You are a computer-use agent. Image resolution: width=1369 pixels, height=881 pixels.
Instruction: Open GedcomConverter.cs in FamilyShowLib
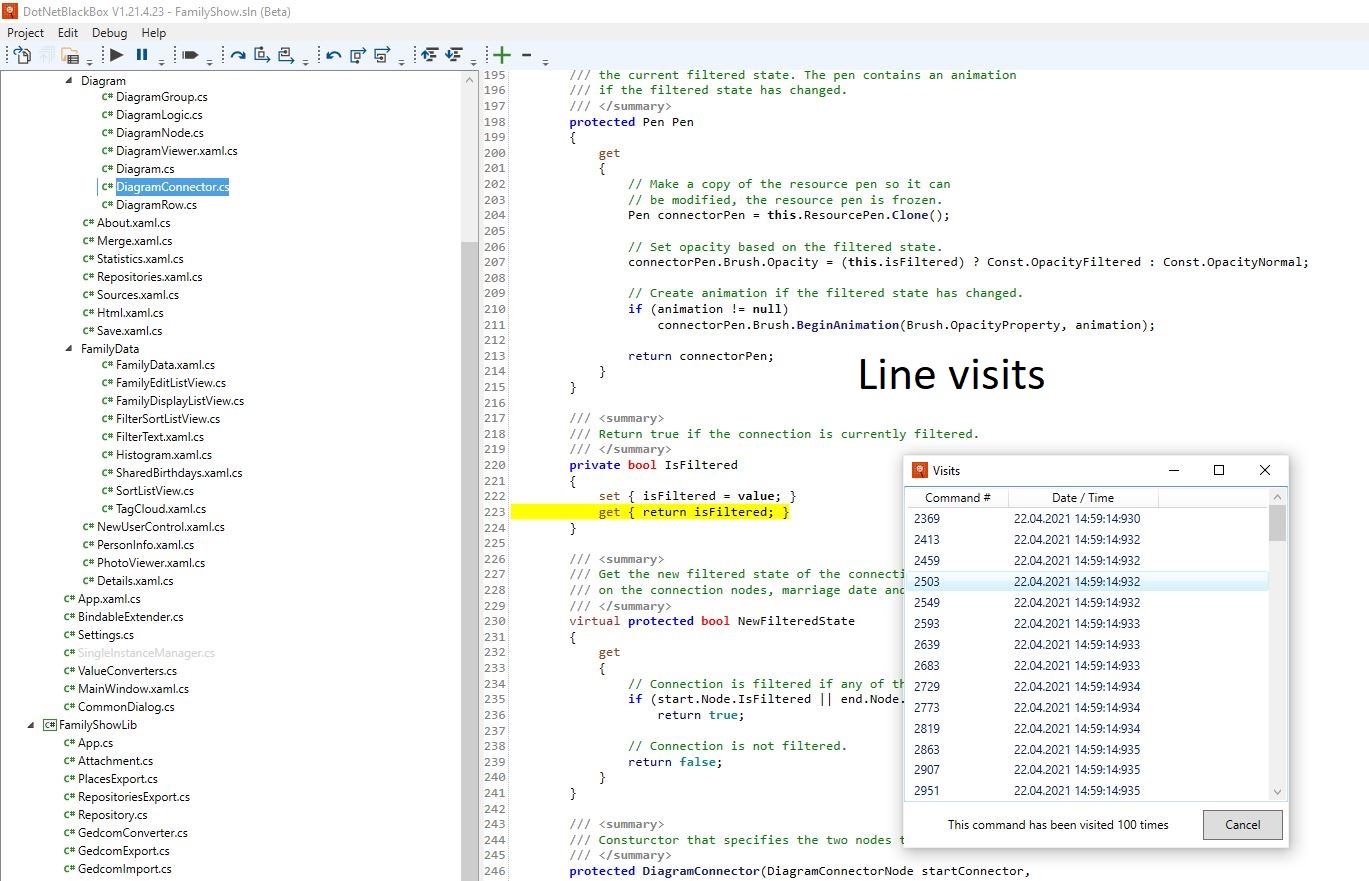point(132,833)
